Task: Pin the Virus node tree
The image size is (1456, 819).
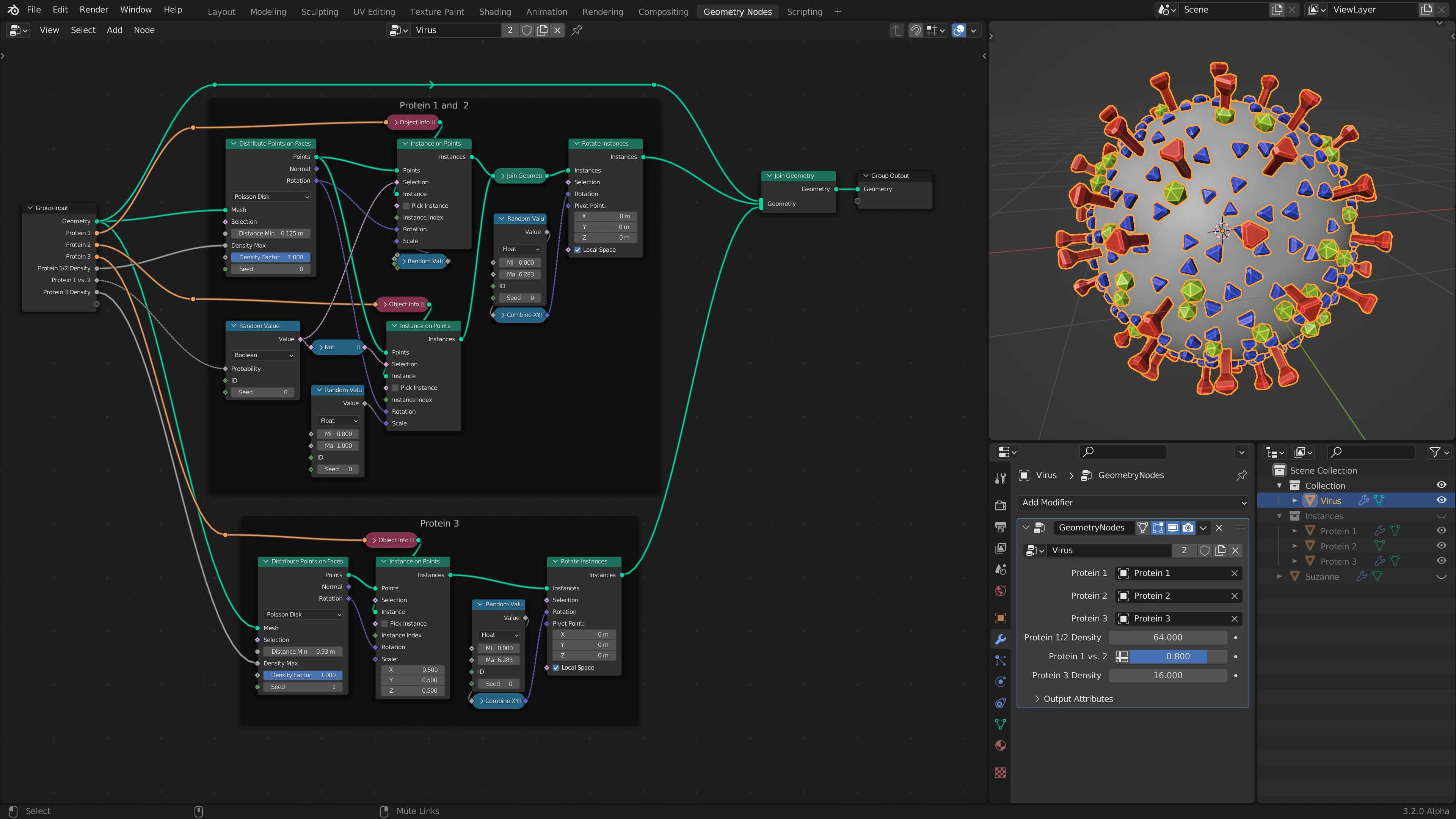Action: 576,30
